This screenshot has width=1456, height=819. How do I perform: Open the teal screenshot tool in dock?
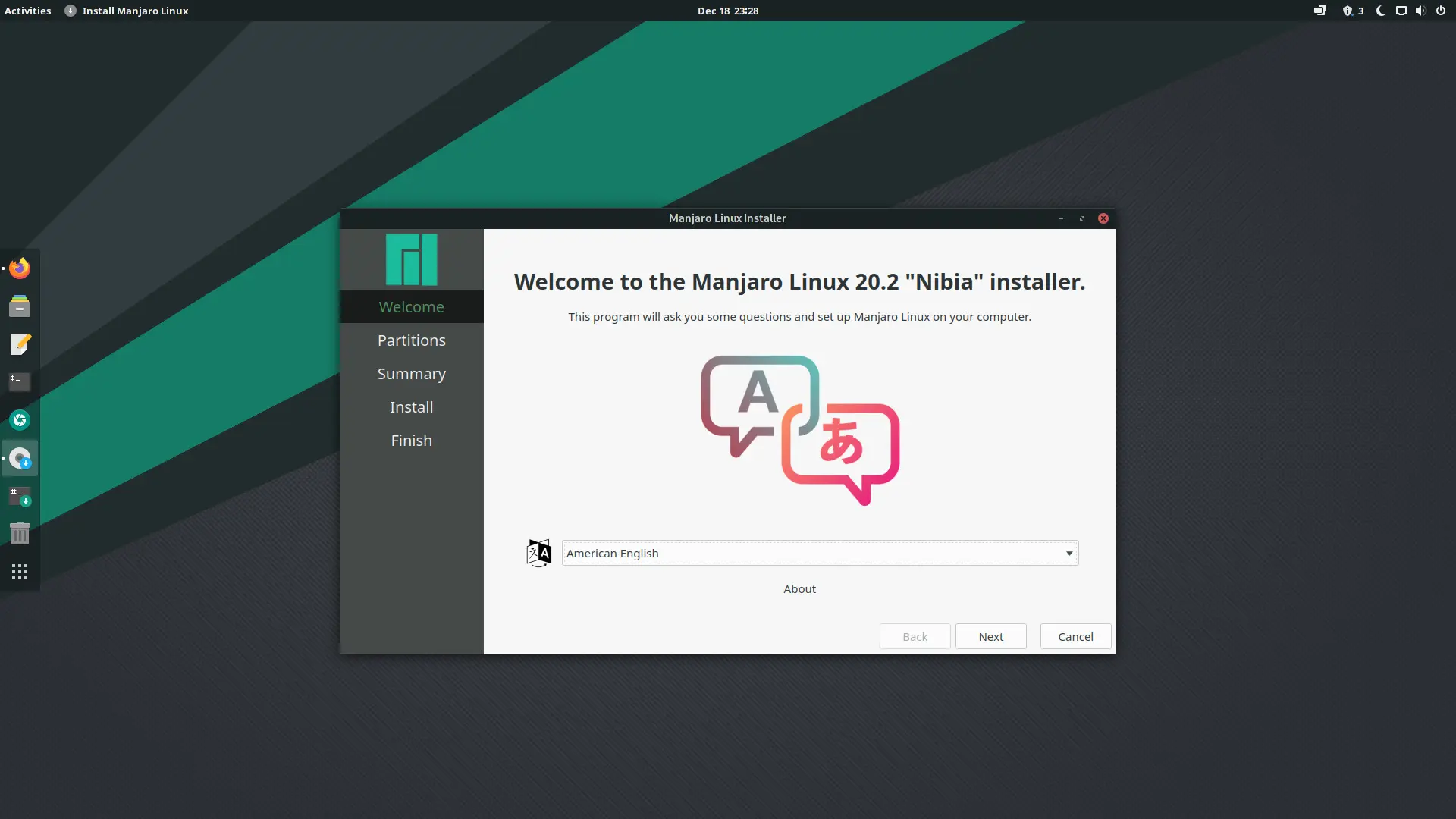[x=20, y=420]
